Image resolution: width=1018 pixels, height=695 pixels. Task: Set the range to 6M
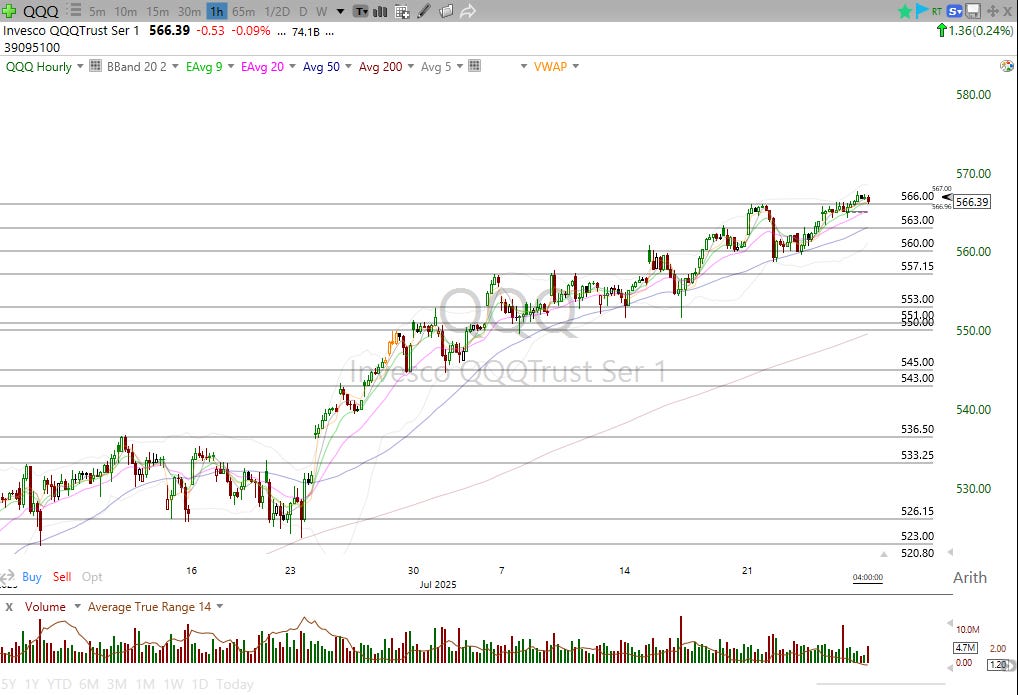(x=88, y=684)
